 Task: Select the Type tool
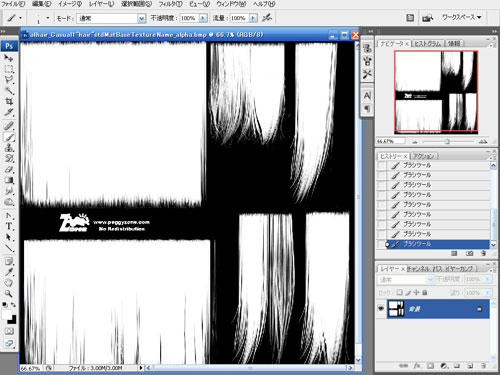[9, 226]
